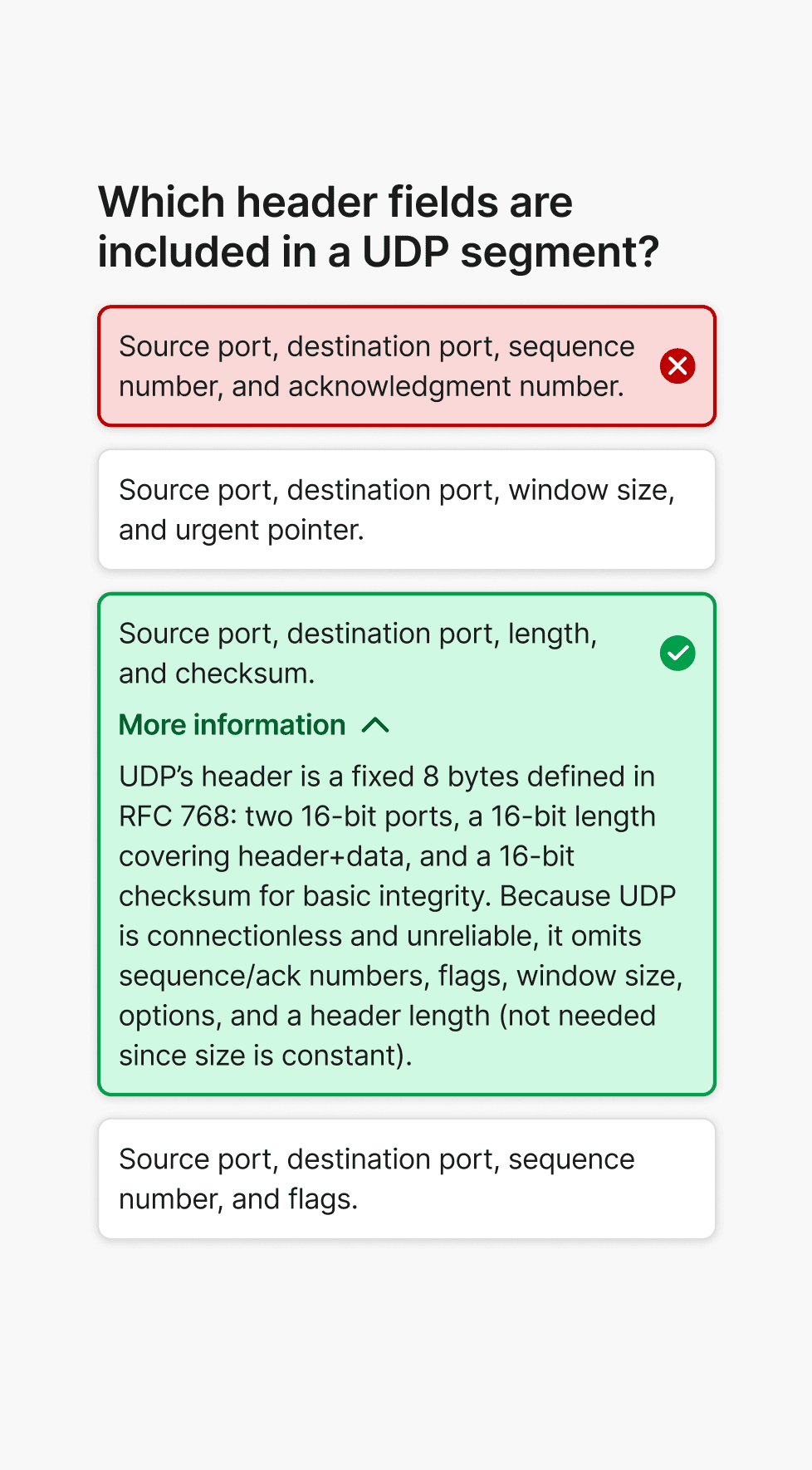Click the green checkmark correct-answer icon

(677, 654)
